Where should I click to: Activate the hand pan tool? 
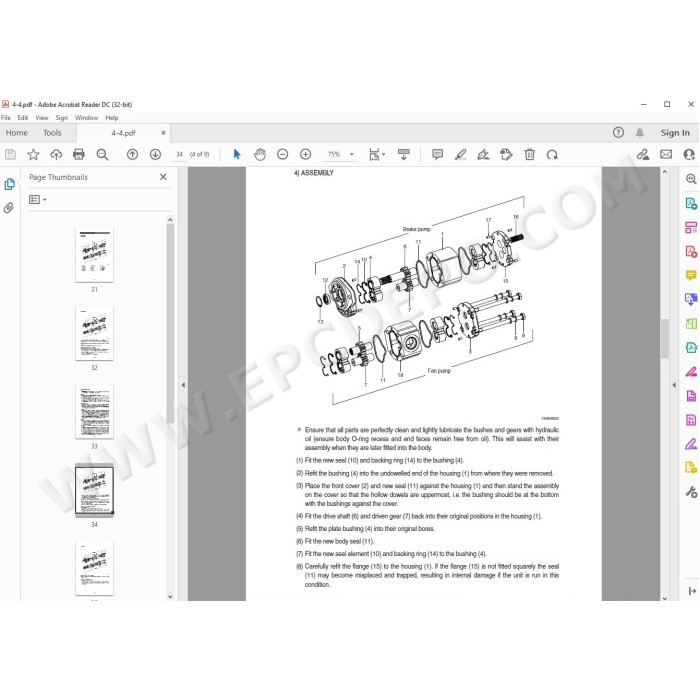(260, 154)
